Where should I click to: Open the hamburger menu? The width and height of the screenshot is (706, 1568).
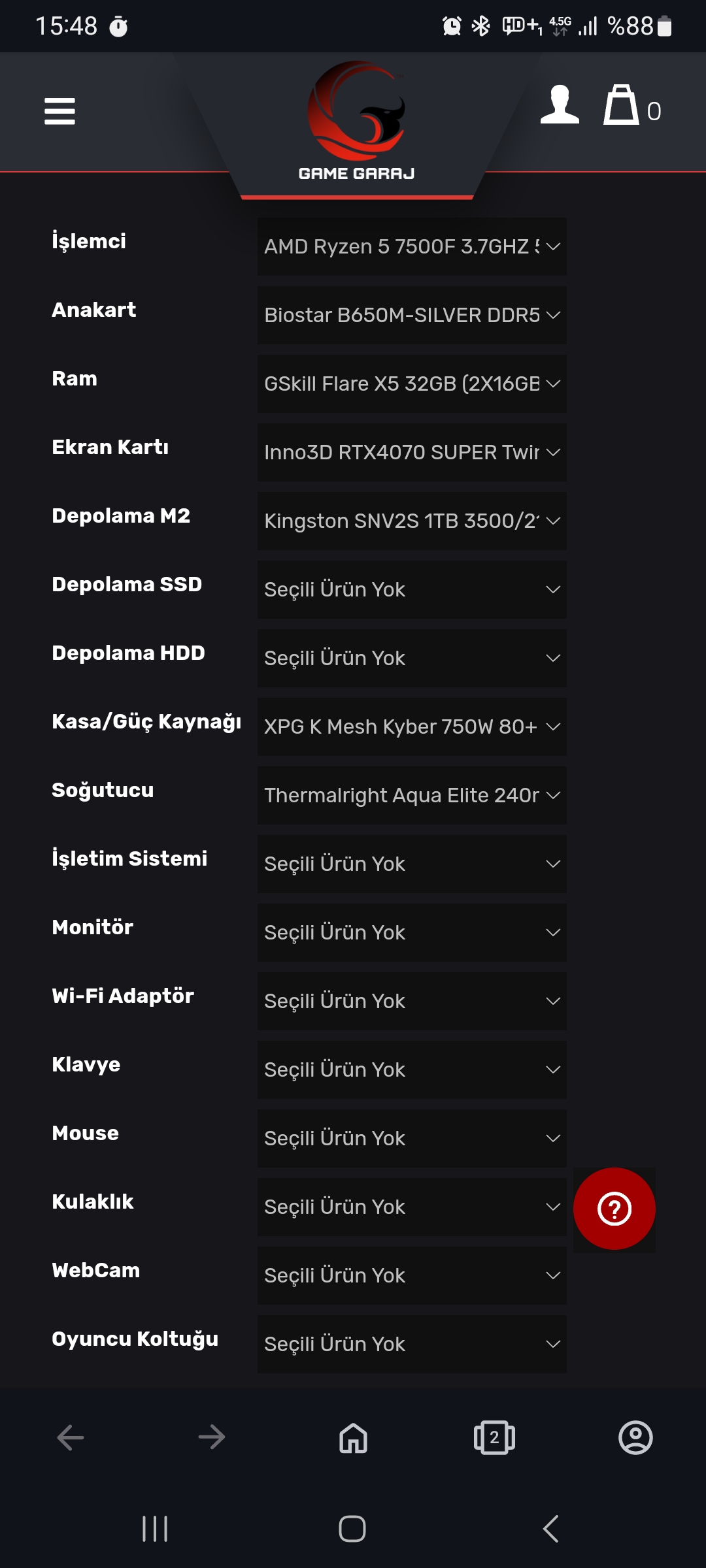click(59, 111)
